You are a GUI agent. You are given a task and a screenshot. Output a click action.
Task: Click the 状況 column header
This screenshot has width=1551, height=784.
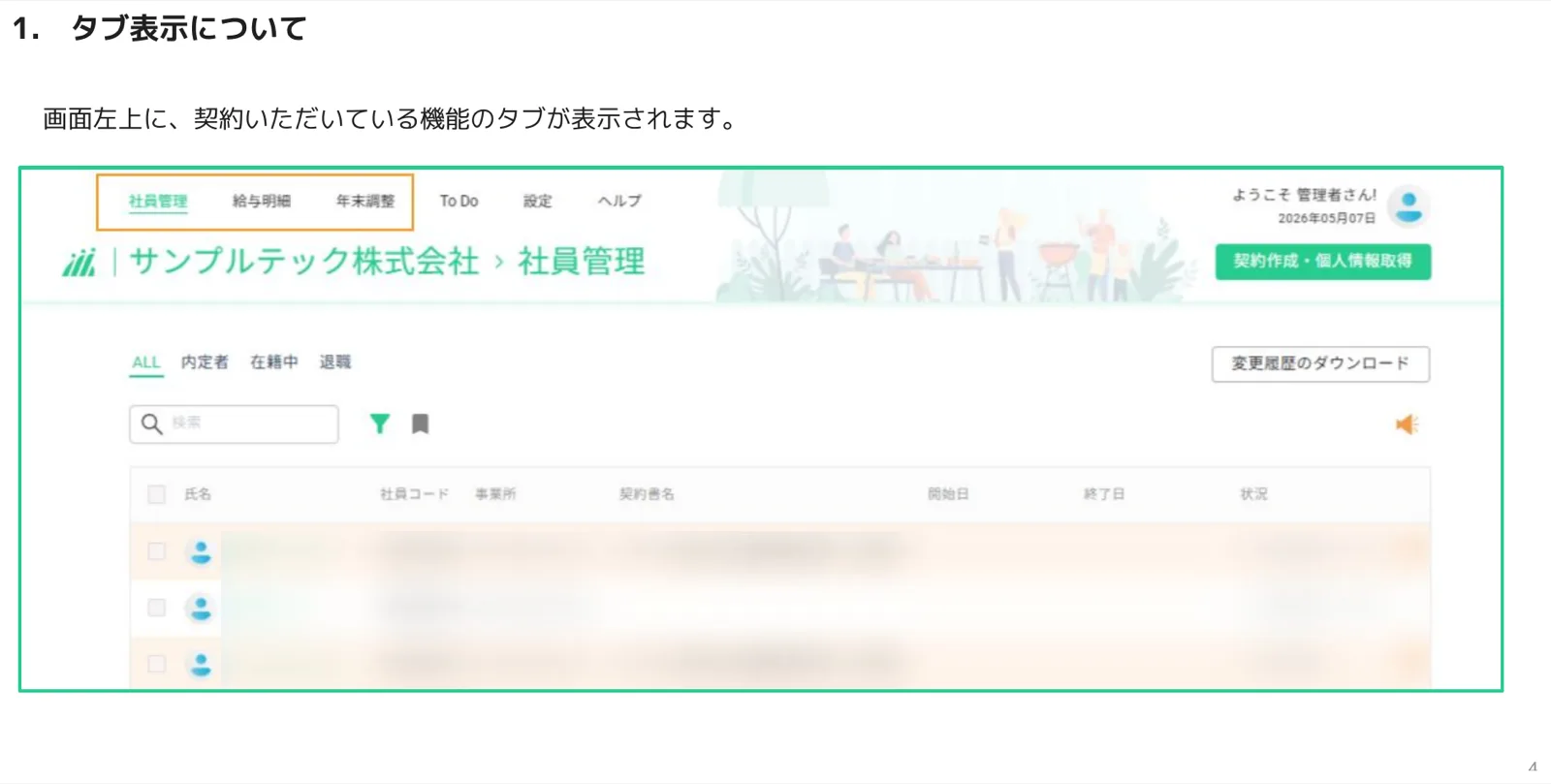tap(1253, 494)
